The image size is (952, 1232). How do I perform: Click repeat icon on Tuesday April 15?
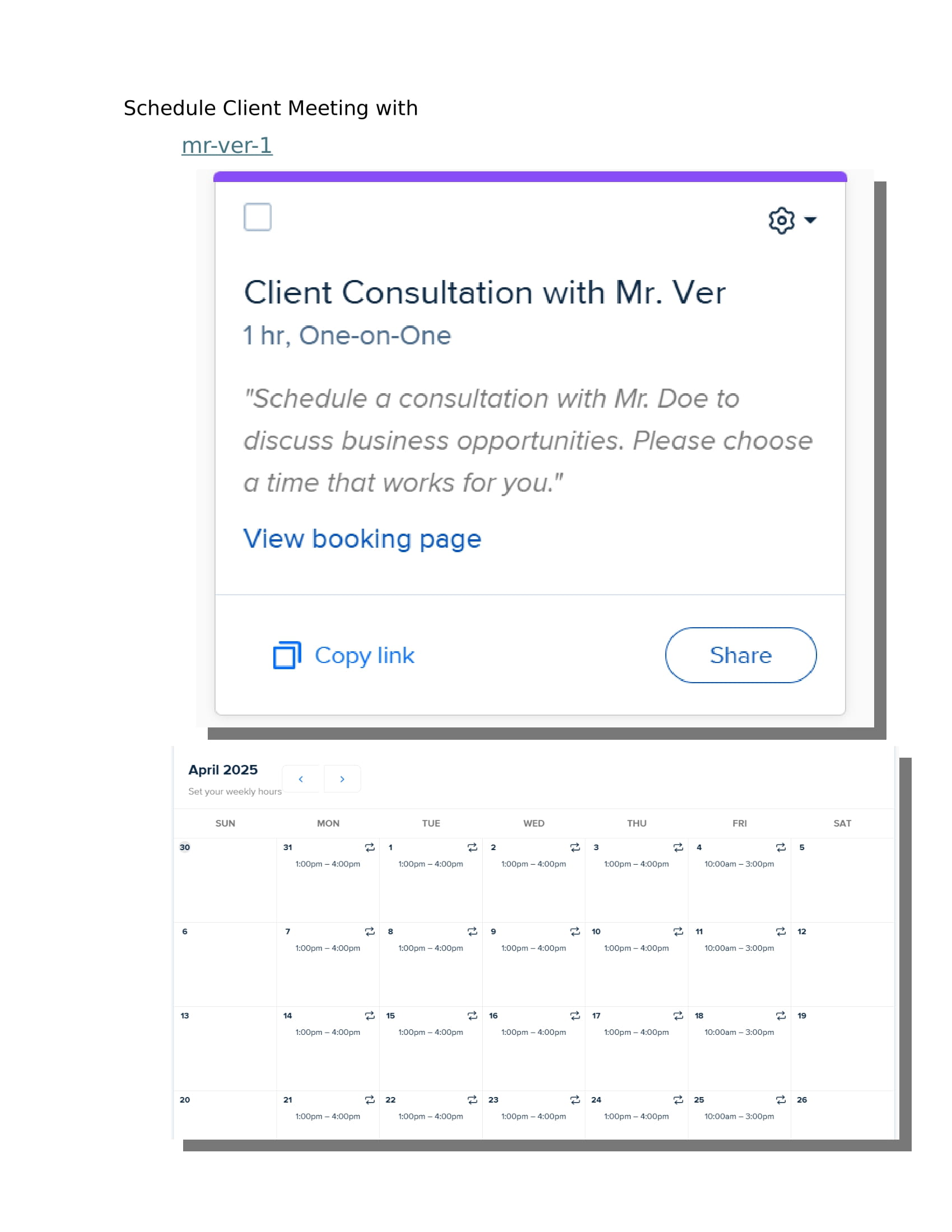coord(472,1015)
